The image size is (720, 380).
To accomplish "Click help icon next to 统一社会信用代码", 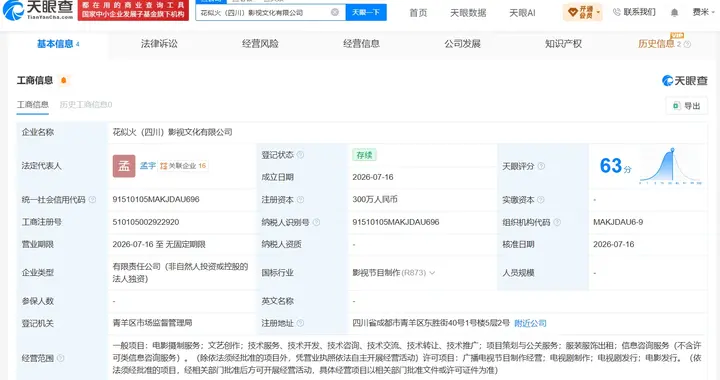I will (x=92, y=200).
